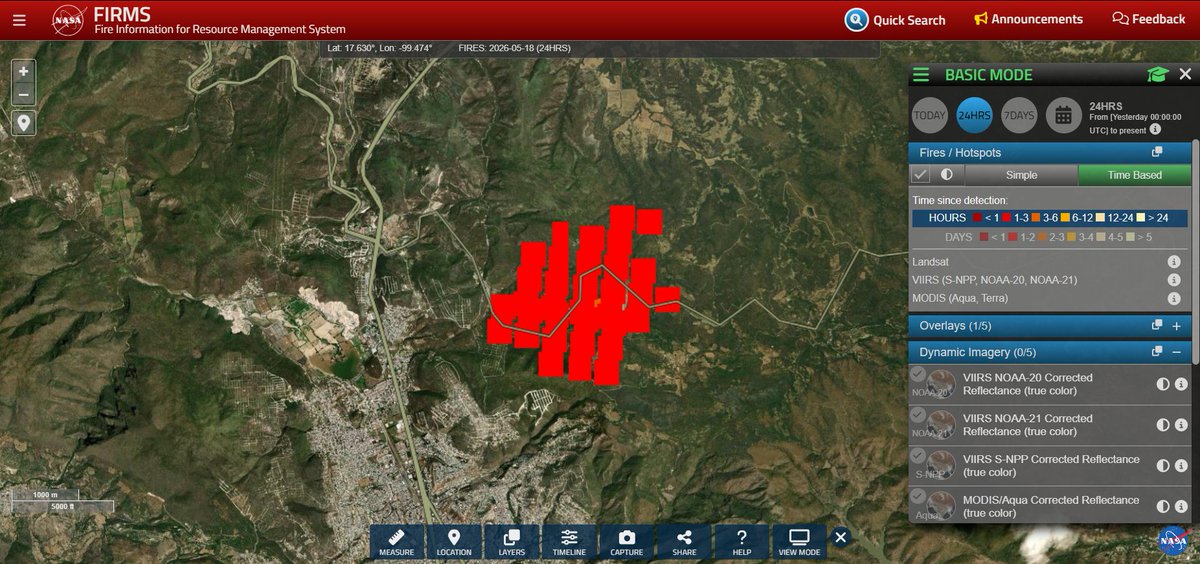
Task: Open the Measure tool
Action: click(x=397, y=542)
